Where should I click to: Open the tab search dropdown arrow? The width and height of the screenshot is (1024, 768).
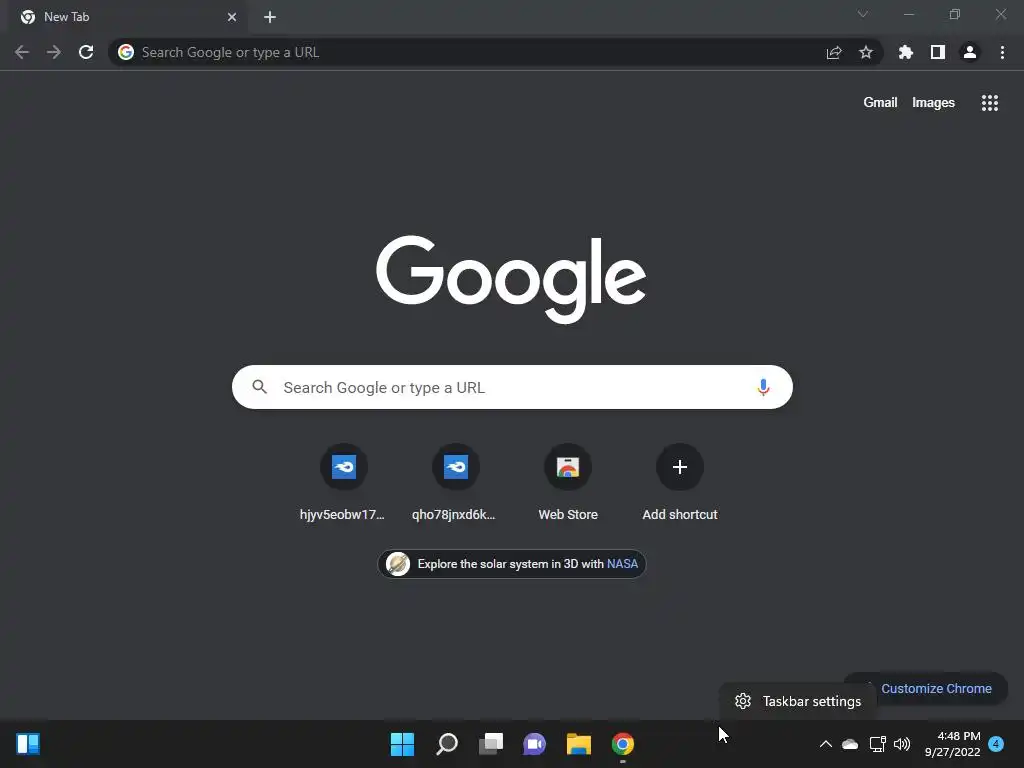click(x=863, y=14)
